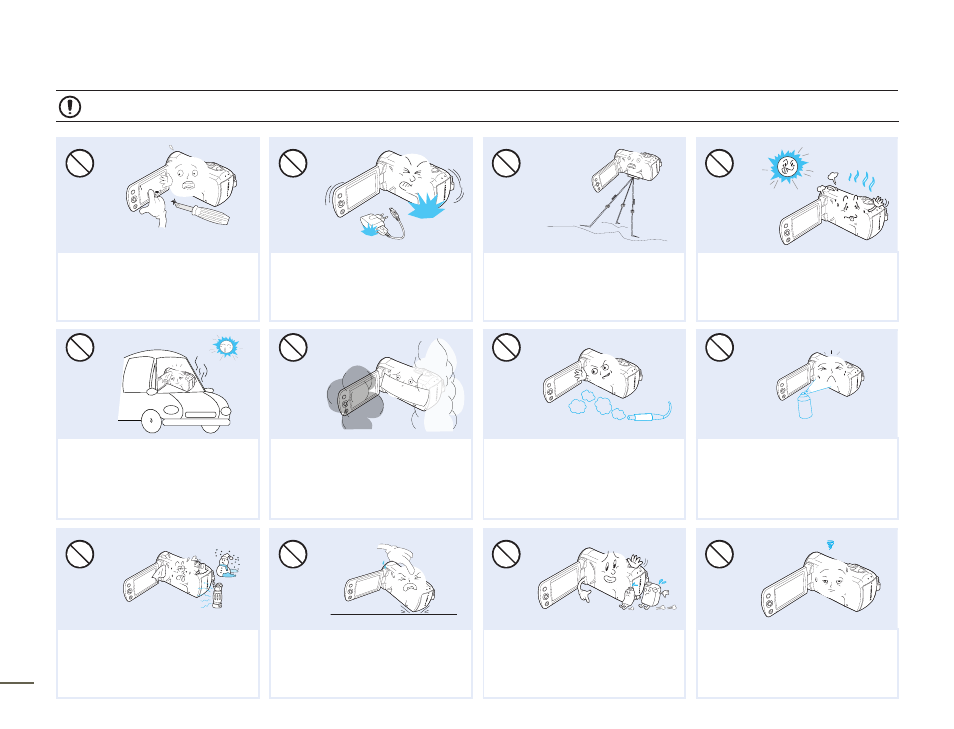Image resolution: width=954 pixels, height=729 pixels.
Task: Click prohibition sign on last bottom panel
Action: pos(719,554)
